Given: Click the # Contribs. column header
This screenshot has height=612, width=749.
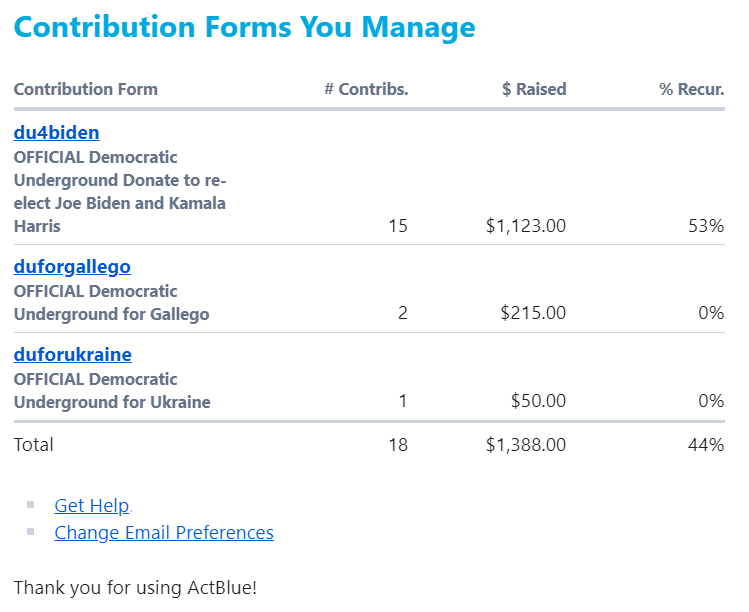Looking at the screenshot, I should pyautogui.click(x=366, y=89).
